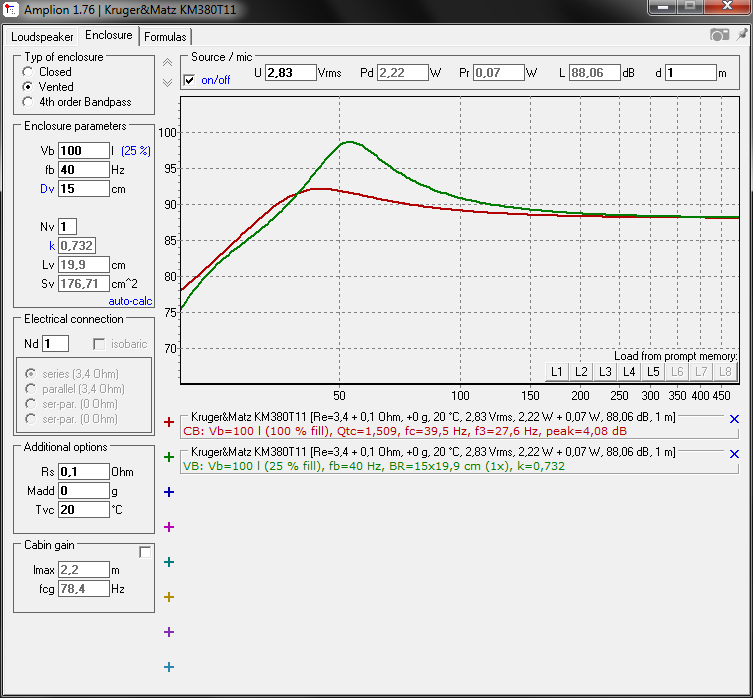Click the Nv number of vents field
The width and height of the screenshot is (753, 698).
pyautogui.click(x=67, y=227)
